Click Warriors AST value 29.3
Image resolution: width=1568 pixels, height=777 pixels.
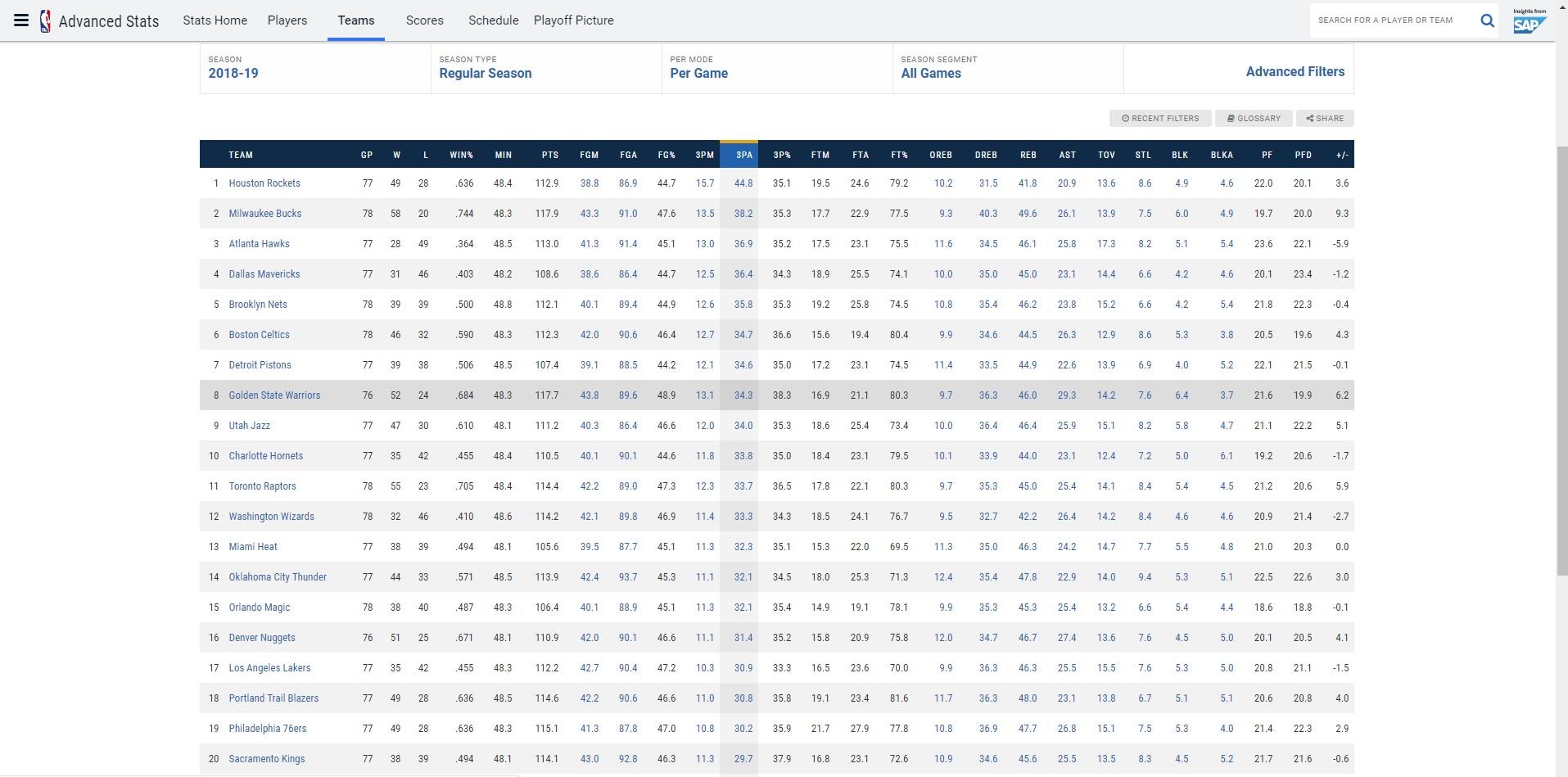click(1067, 395)
